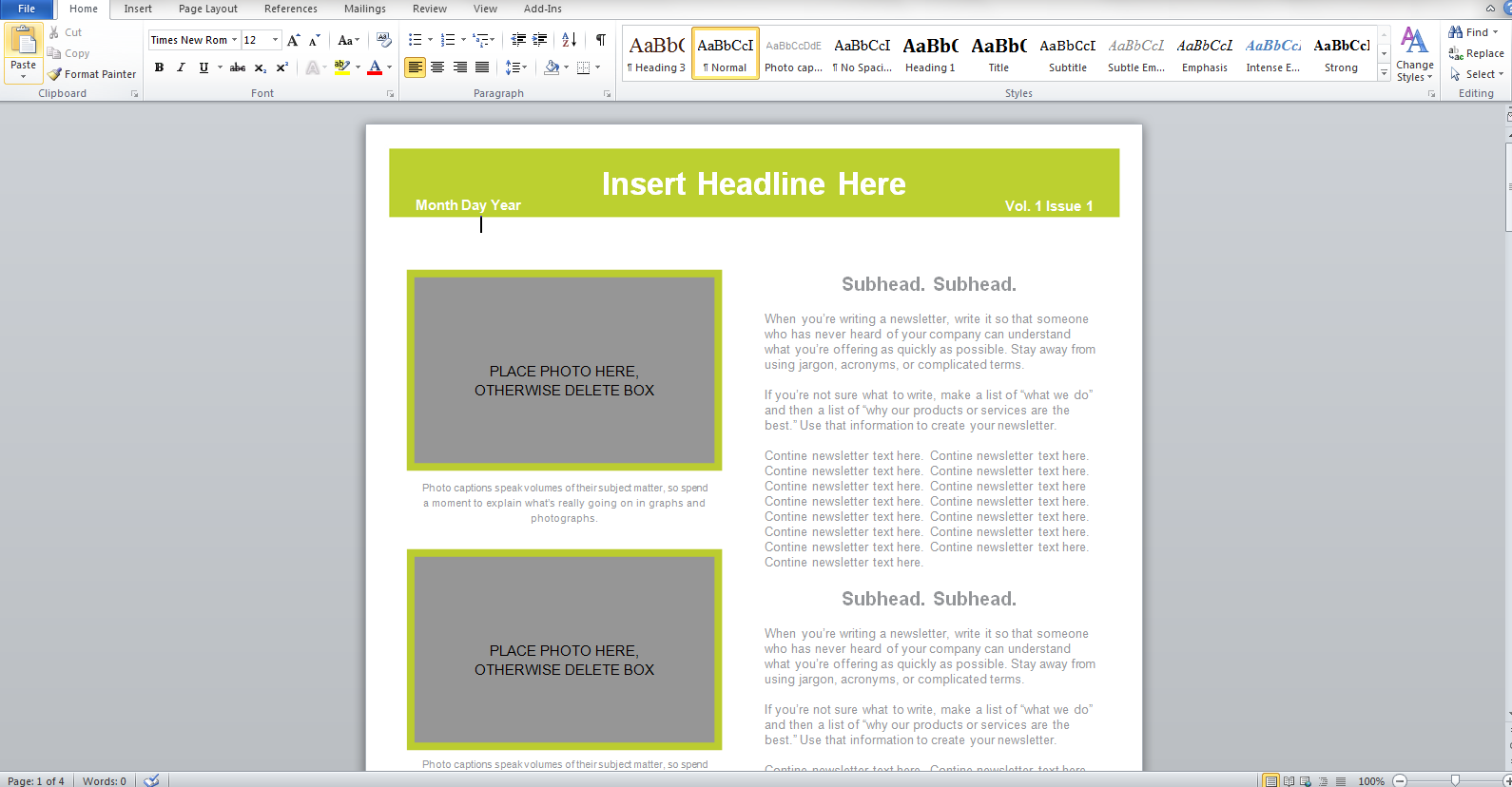Toggle Center alignment
This screenshot has width=1512, height=787.
tap(437, 67)
